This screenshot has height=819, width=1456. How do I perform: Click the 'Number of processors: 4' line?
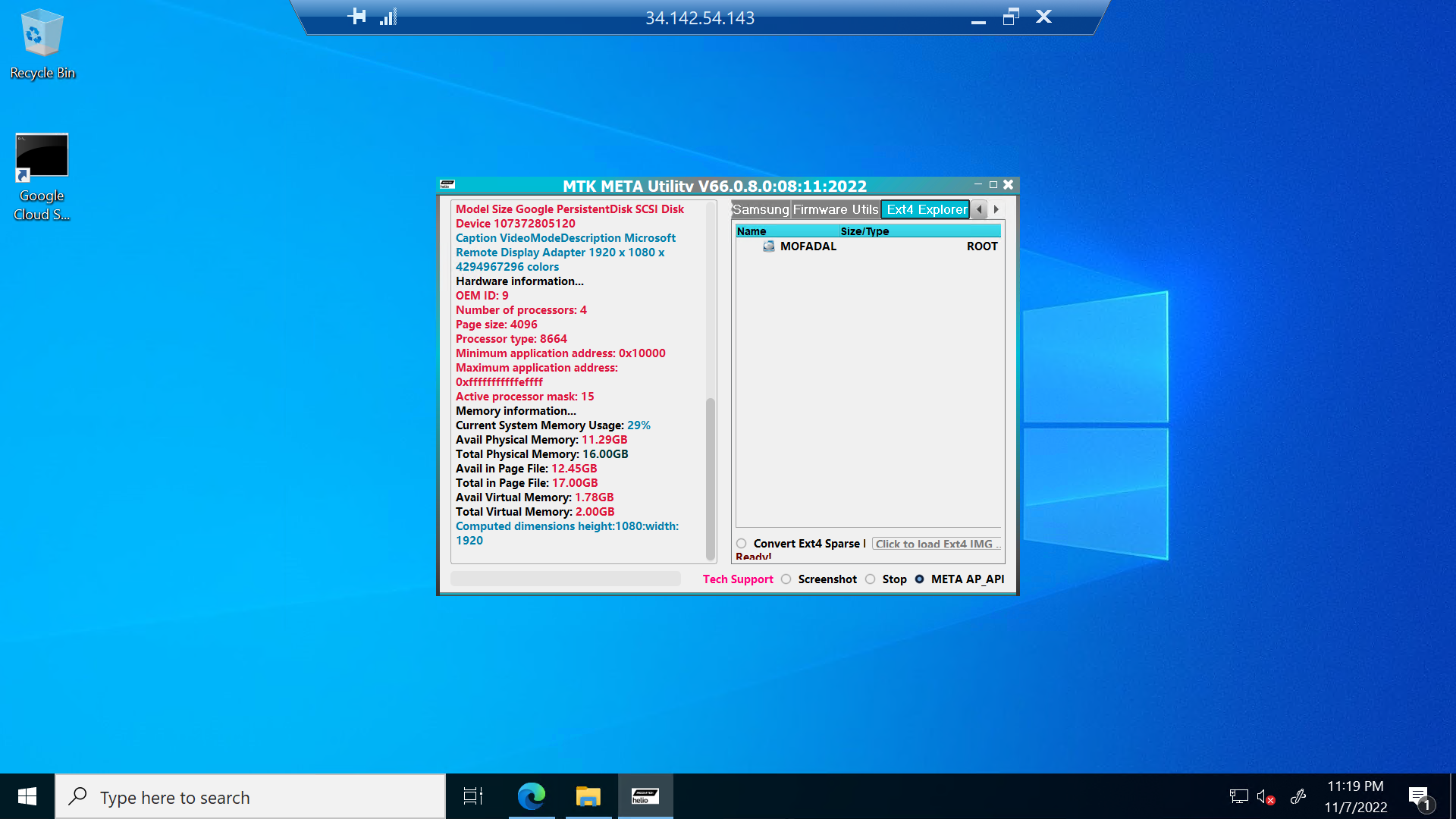tap(521, 309)
